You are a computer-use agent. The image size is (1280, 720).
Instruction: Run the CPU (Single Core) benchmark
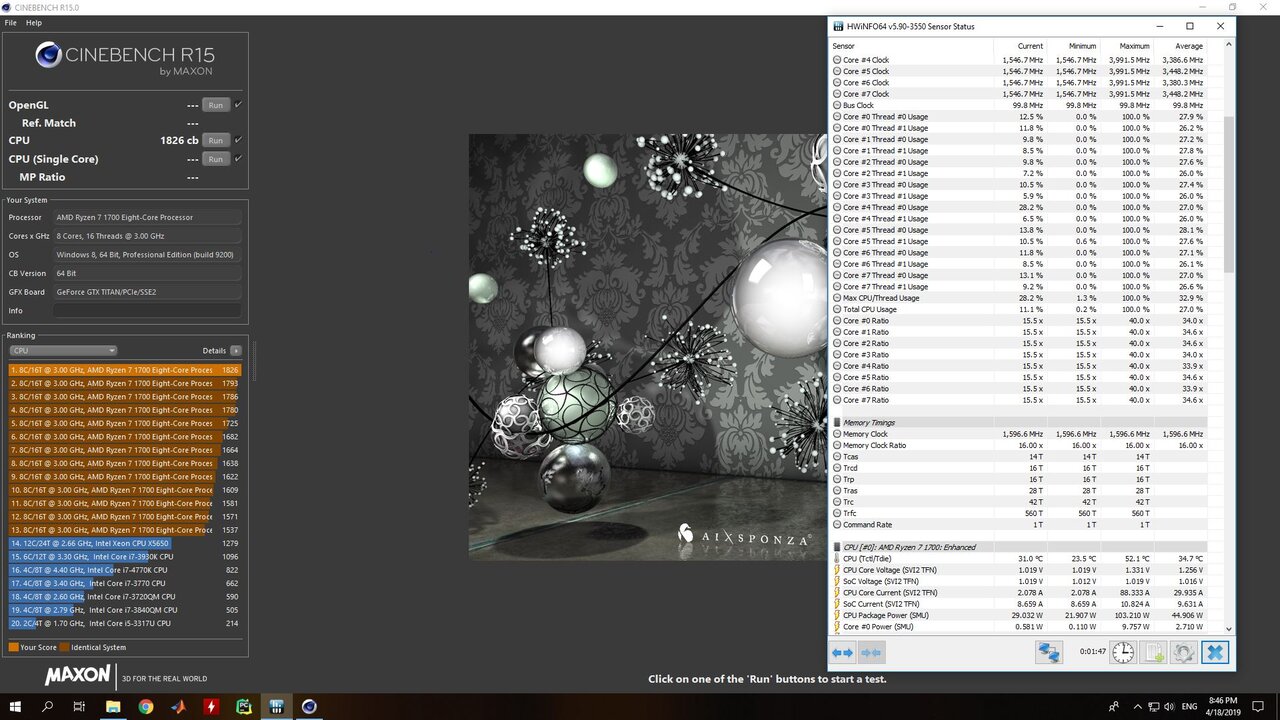(215, 158)
